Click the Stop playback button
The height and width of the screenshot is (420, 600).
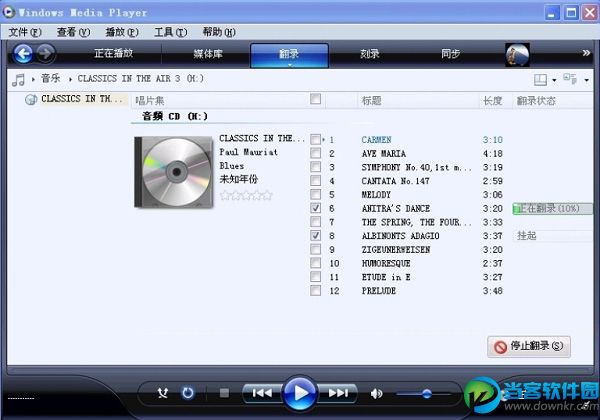pyautogui.click(x=225, y=393)
